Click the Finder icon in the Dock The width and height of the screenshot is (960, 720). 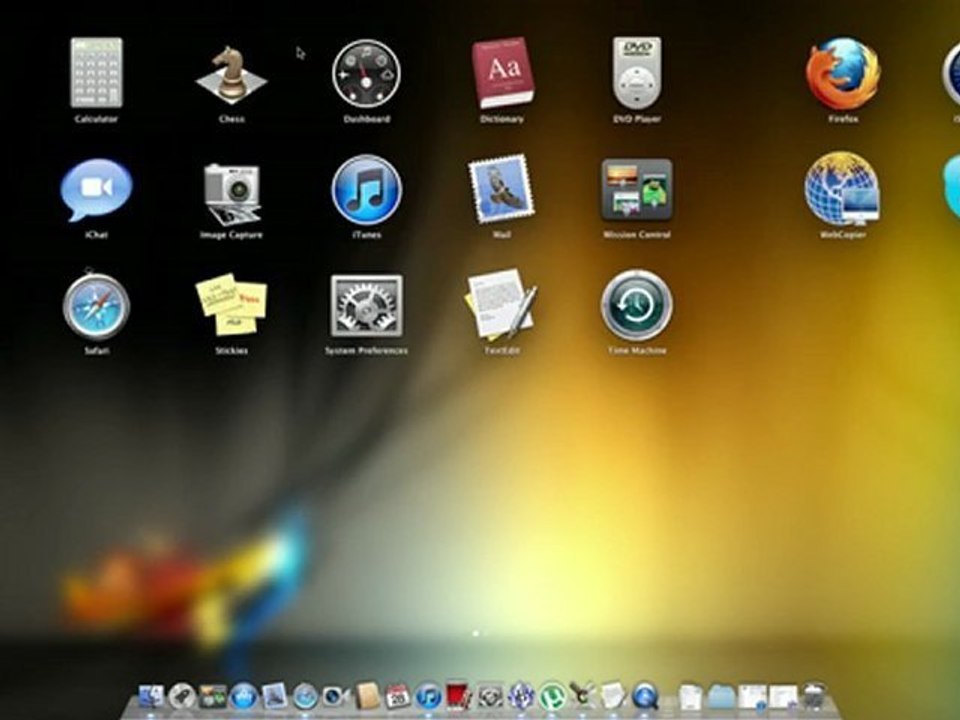tap(151, 696)
